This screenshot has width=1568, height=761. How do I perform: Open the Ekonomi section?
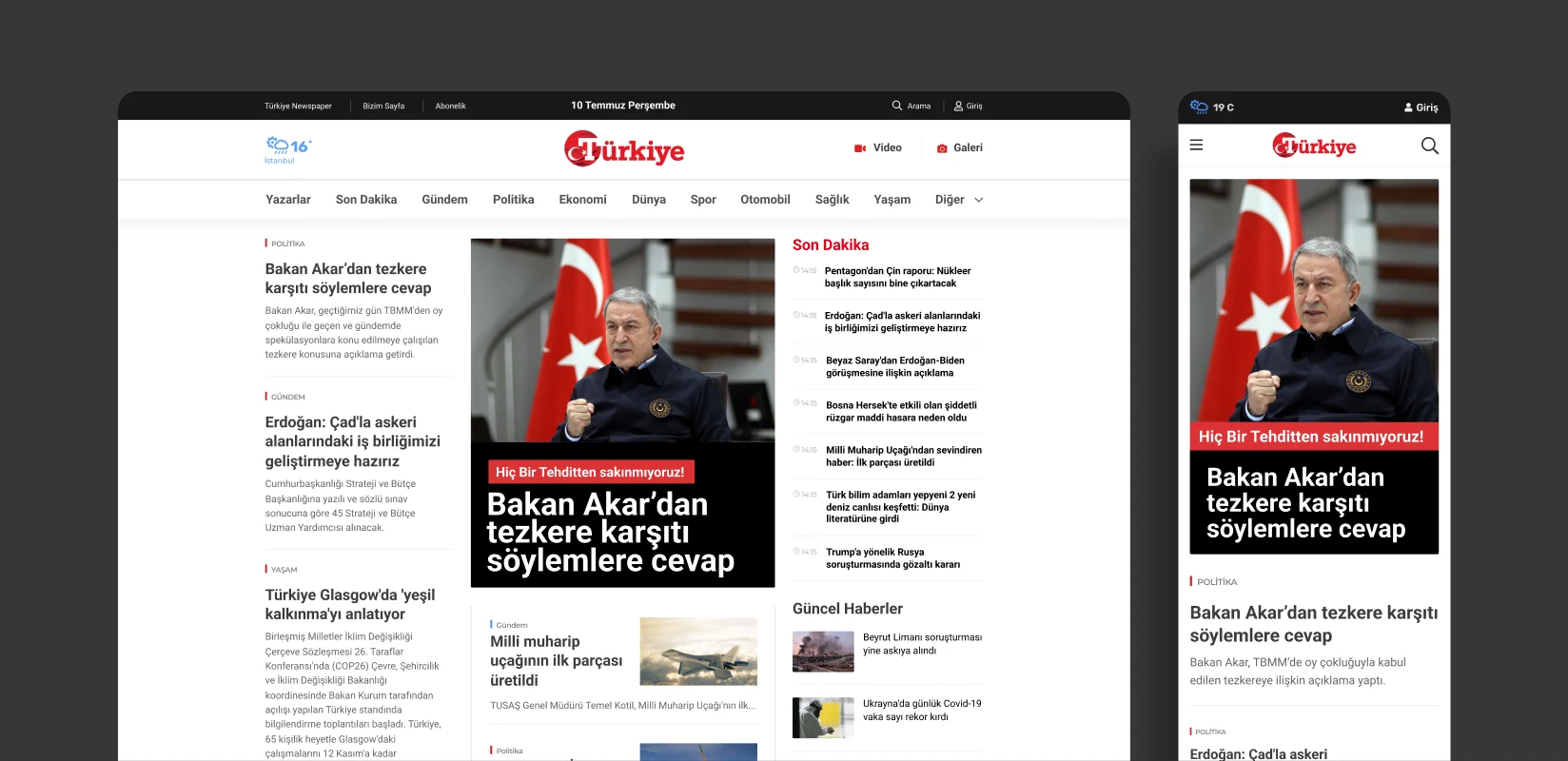(582, 200)
